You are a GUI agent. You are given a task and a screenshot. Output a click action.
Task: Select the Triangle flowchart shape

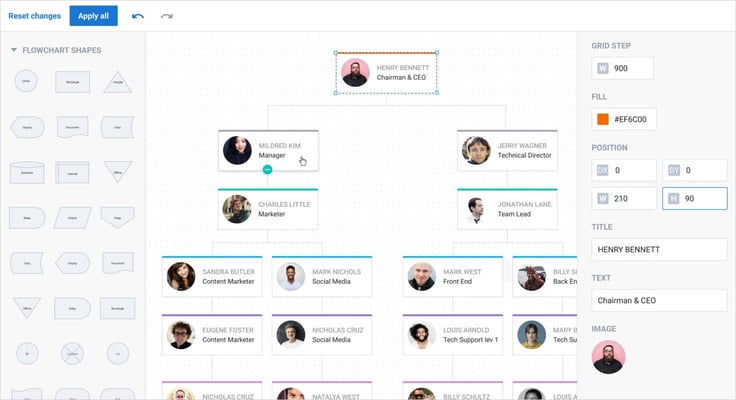coord(117,82)
